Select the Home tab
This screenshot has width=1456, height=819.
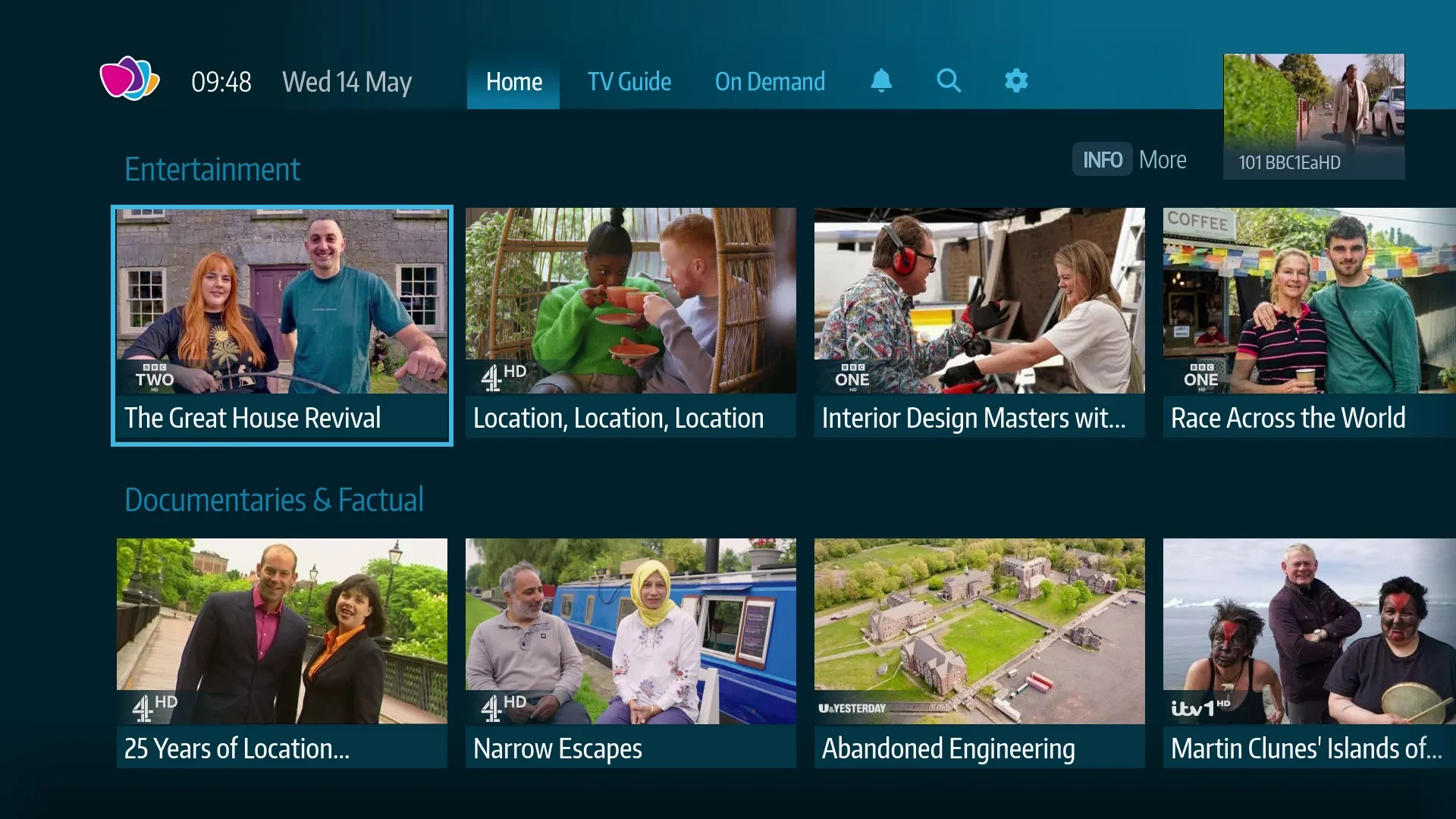(513, 82)
